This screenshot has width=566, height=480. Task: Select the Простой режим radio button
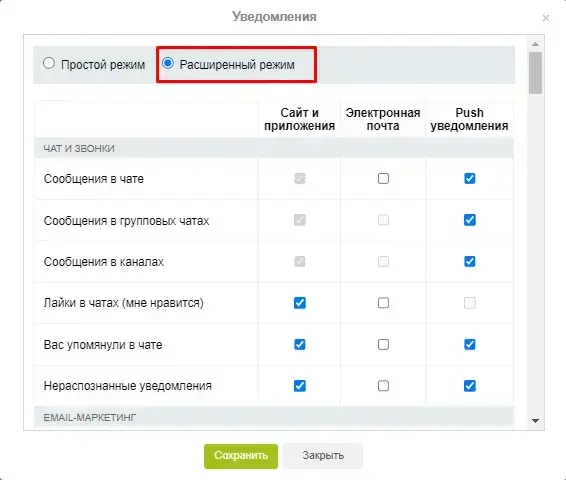[49, 64]
